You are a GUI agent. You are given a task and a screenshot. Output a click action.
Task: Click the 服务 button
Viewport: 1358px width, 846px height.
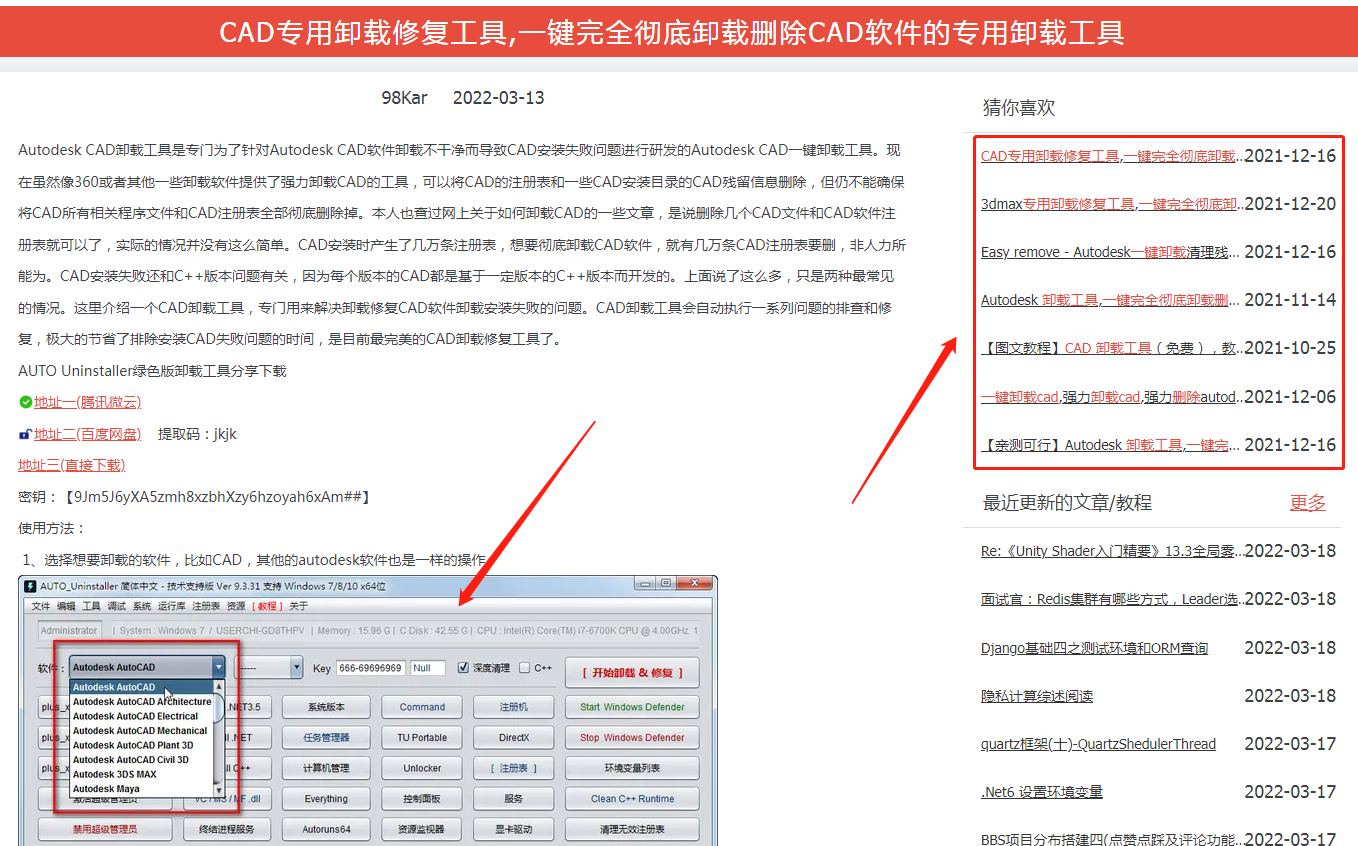[514, 798]
